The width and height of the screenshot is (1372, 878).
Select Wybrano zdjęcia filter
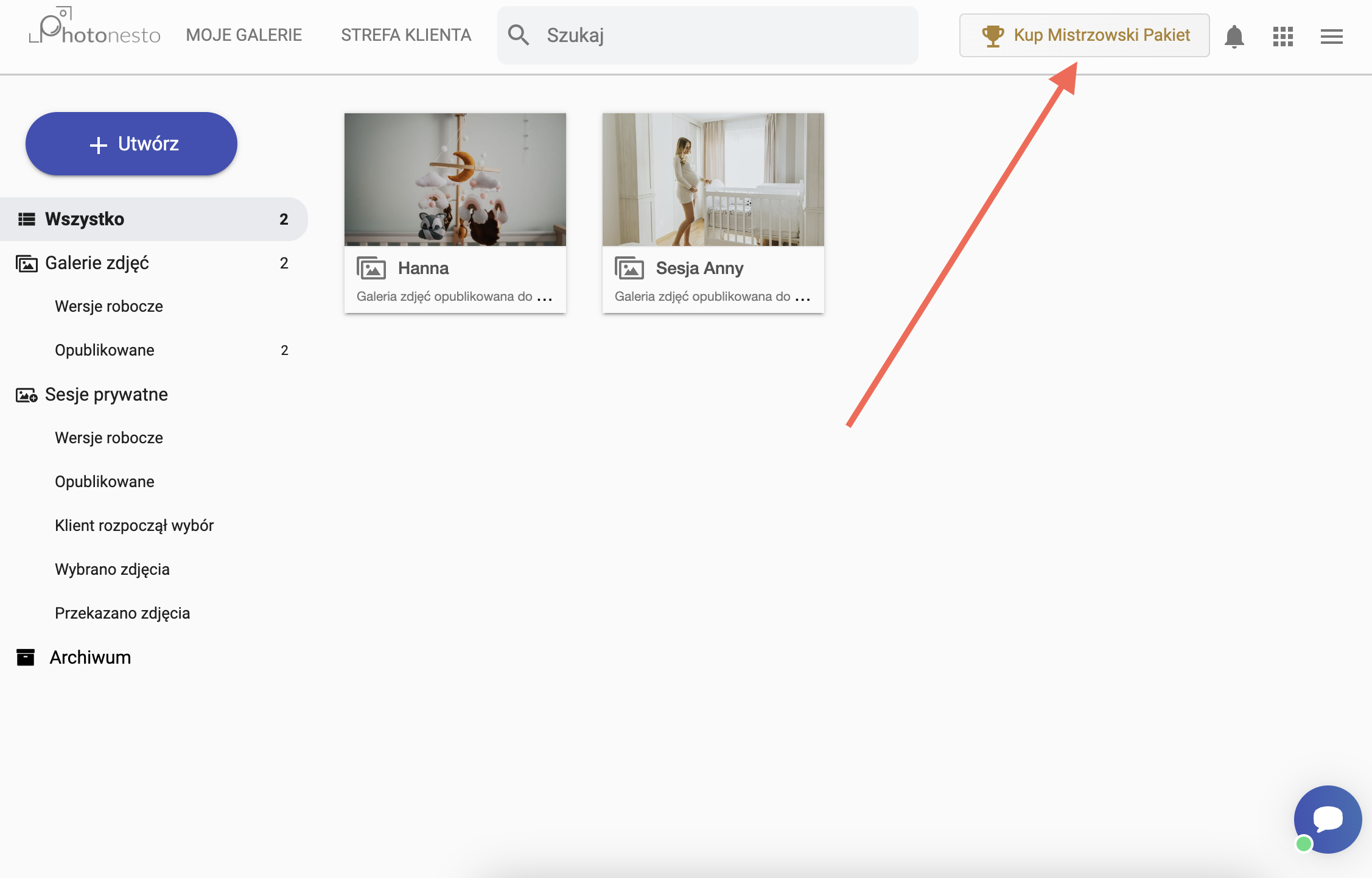[x=113, y=569]
